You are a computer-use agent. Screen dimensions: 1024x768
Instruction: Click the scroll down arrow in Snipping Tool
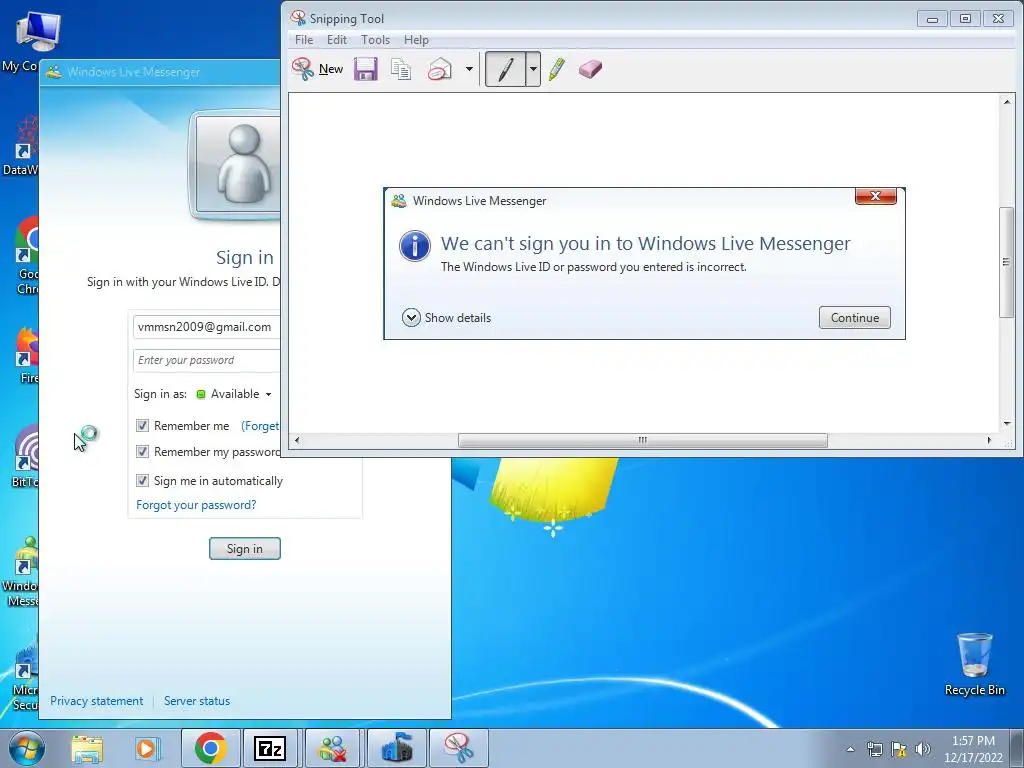point(1006,424)
